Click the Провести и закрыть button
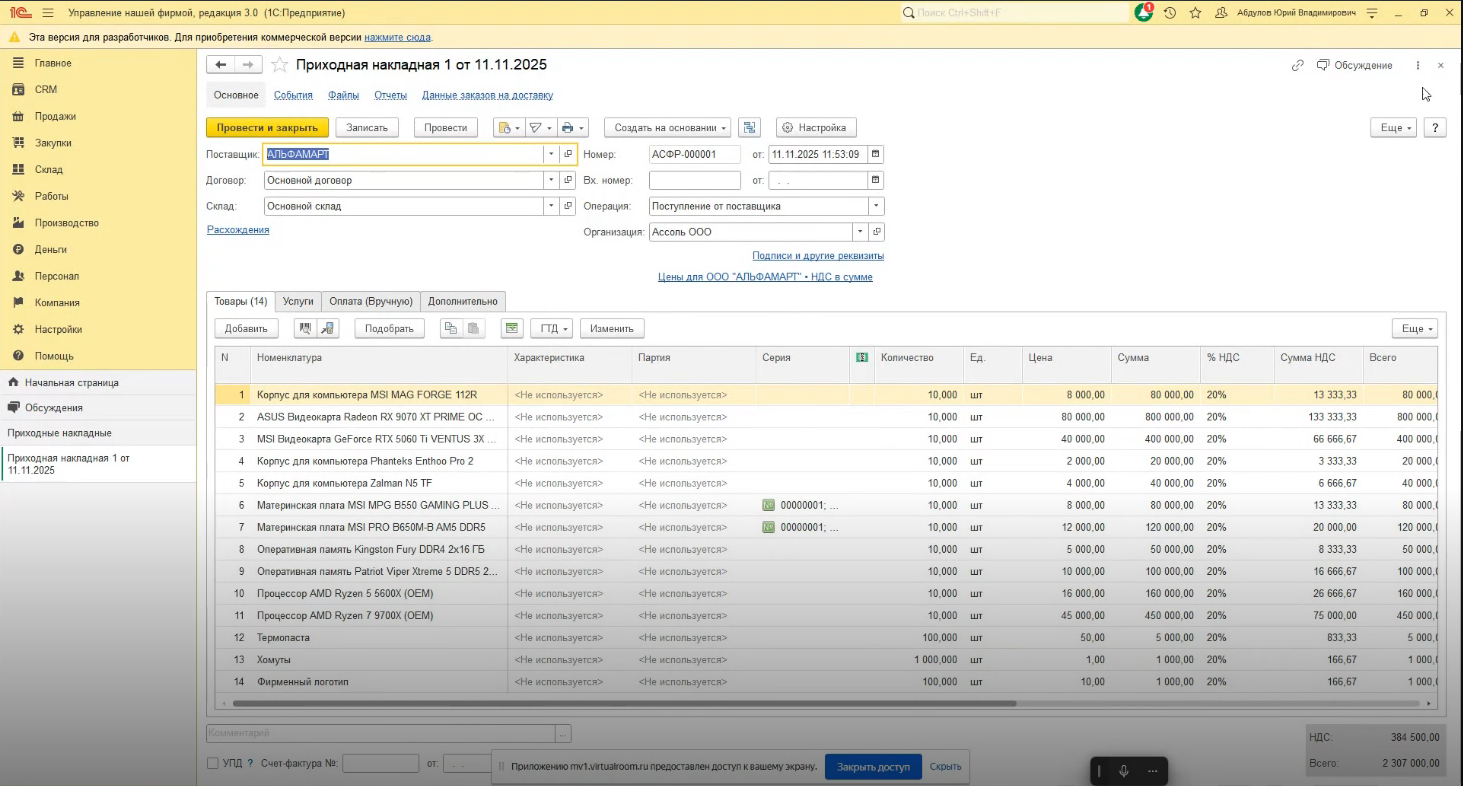 point(267,128)
